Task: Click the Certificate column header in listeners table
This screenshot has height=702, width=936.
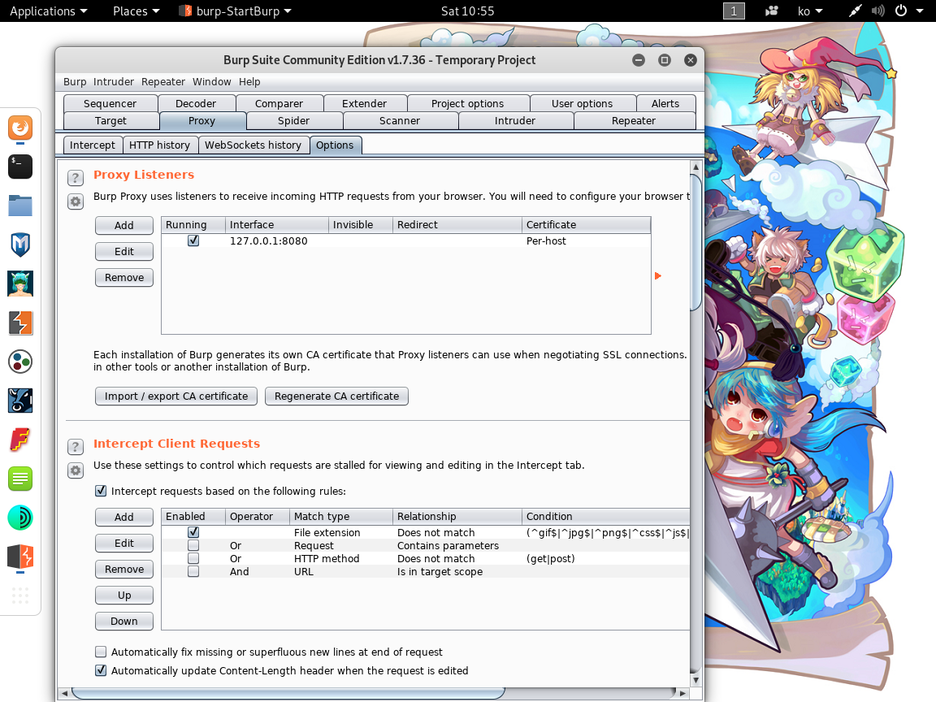Action: [586, 224]
